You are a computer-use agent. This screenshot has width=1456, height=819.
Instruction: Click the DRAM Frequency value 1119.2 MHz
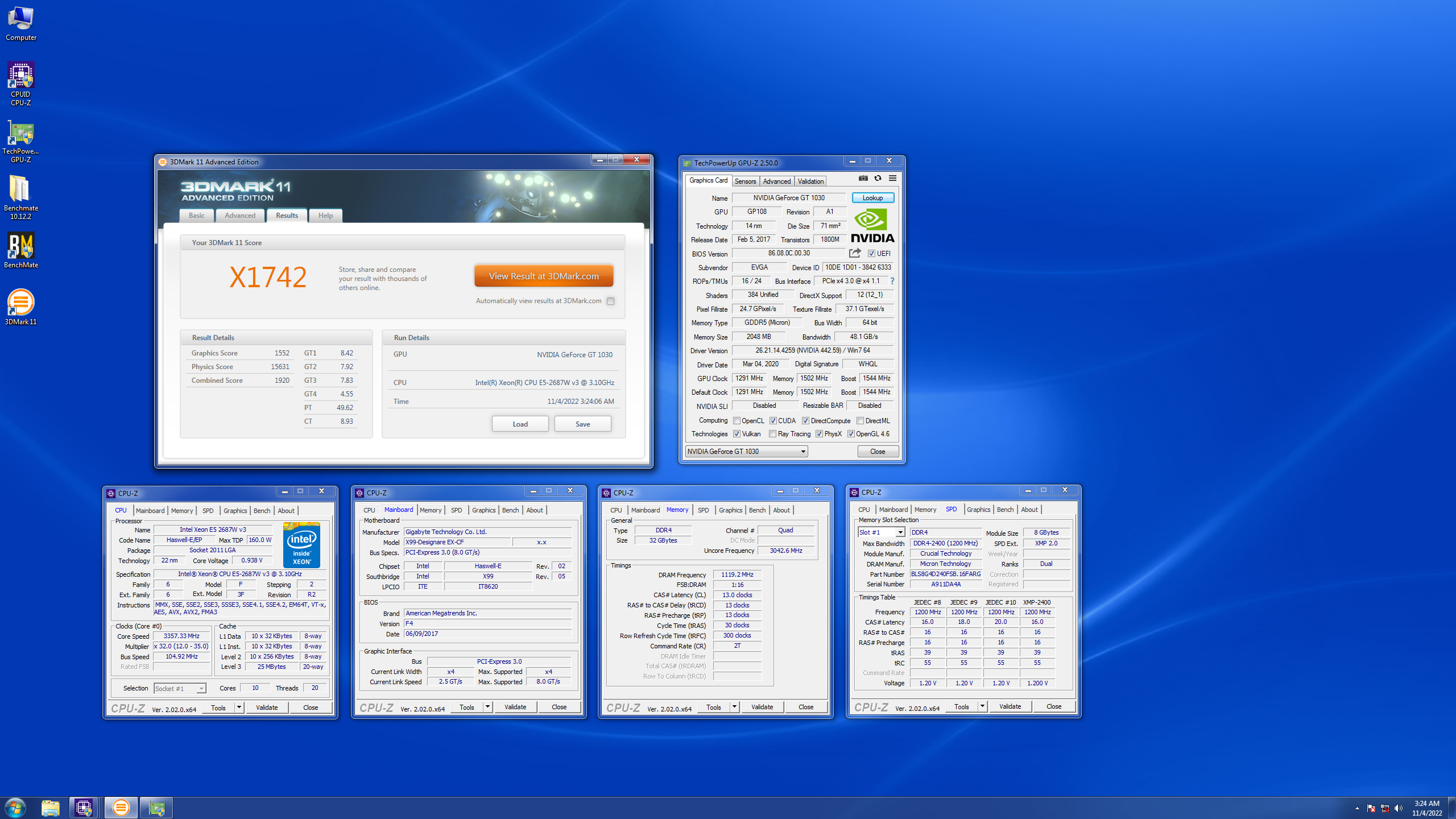coord(737,574)
